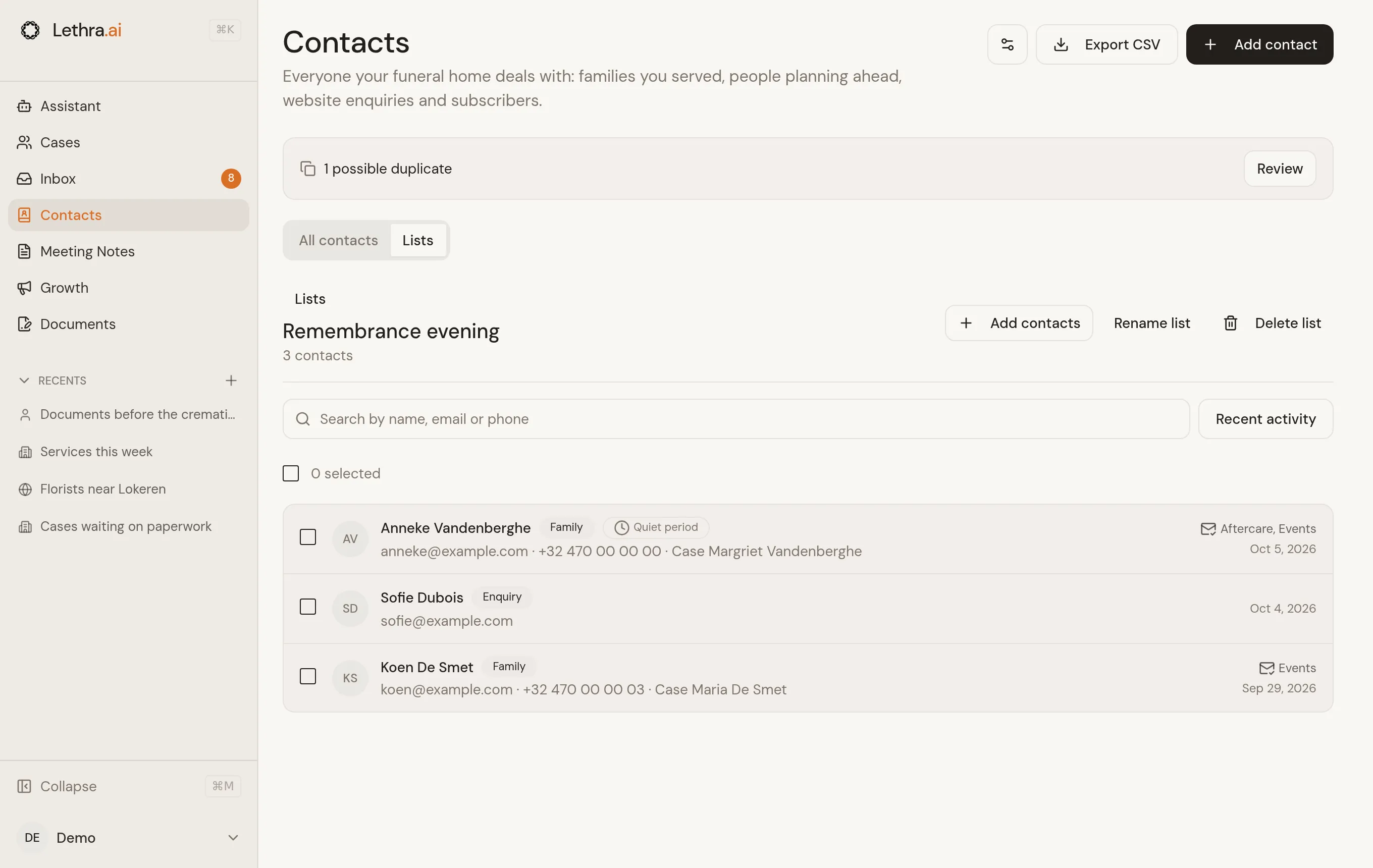Open Assistant from the sidebar
Screen dimensions: 1373x868
(x=128, y=106)
